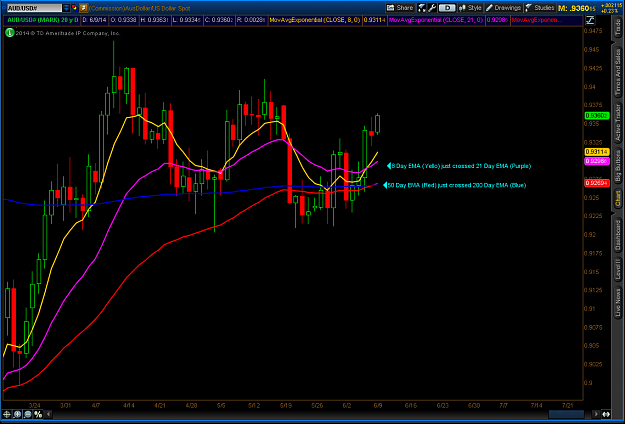Click the truncated red MovAvgExponen... label
Screen dimensions: 625x424
pos(537,20)
